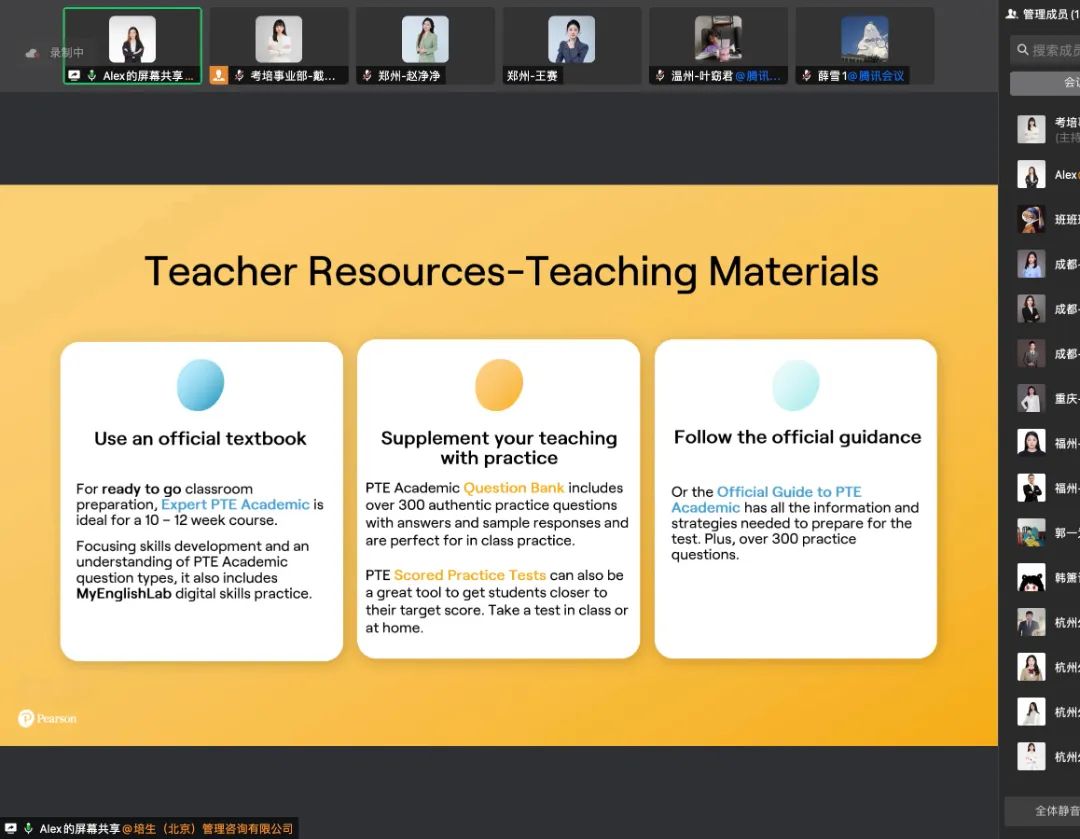
Task: Select 郑州-赵净净 avatar in video strip
Action: 425,39
